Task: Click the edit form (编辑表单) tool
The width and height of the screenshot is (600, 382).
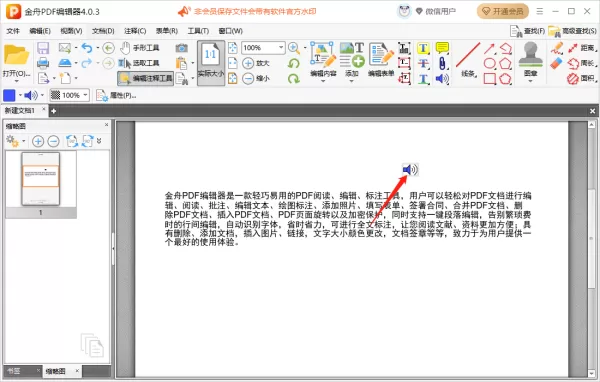Action: point(381,60)
